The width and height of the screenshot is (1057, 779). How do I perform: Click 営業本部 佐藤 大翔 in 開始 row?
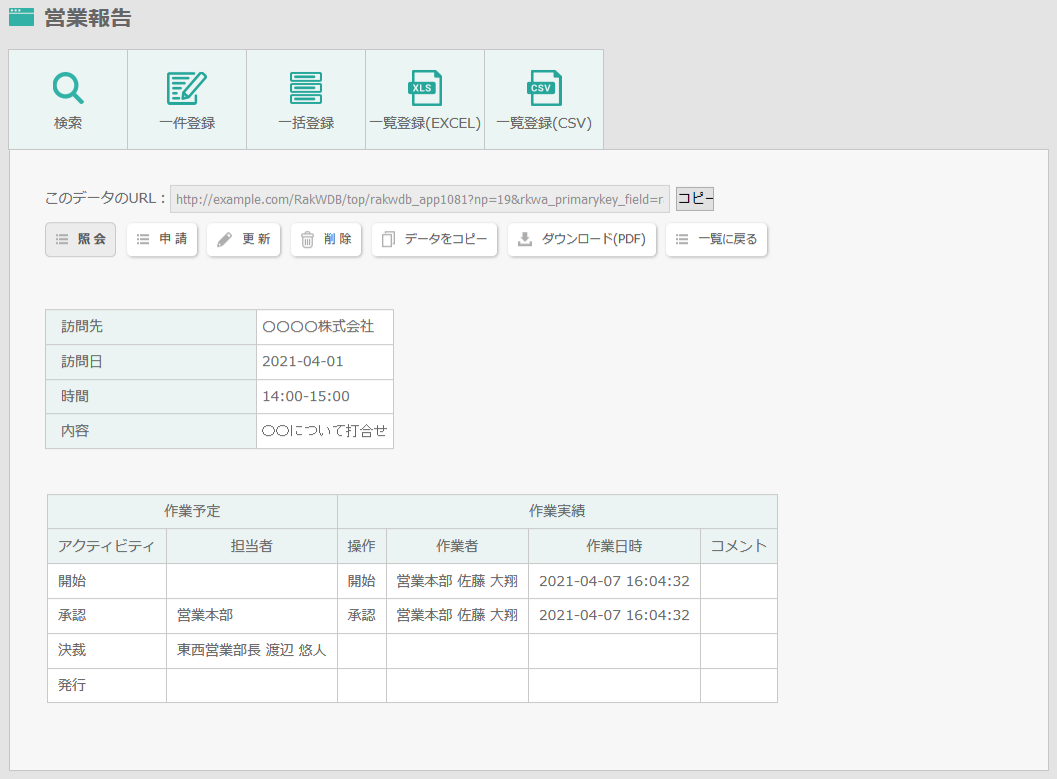click(x=457, y=581)
